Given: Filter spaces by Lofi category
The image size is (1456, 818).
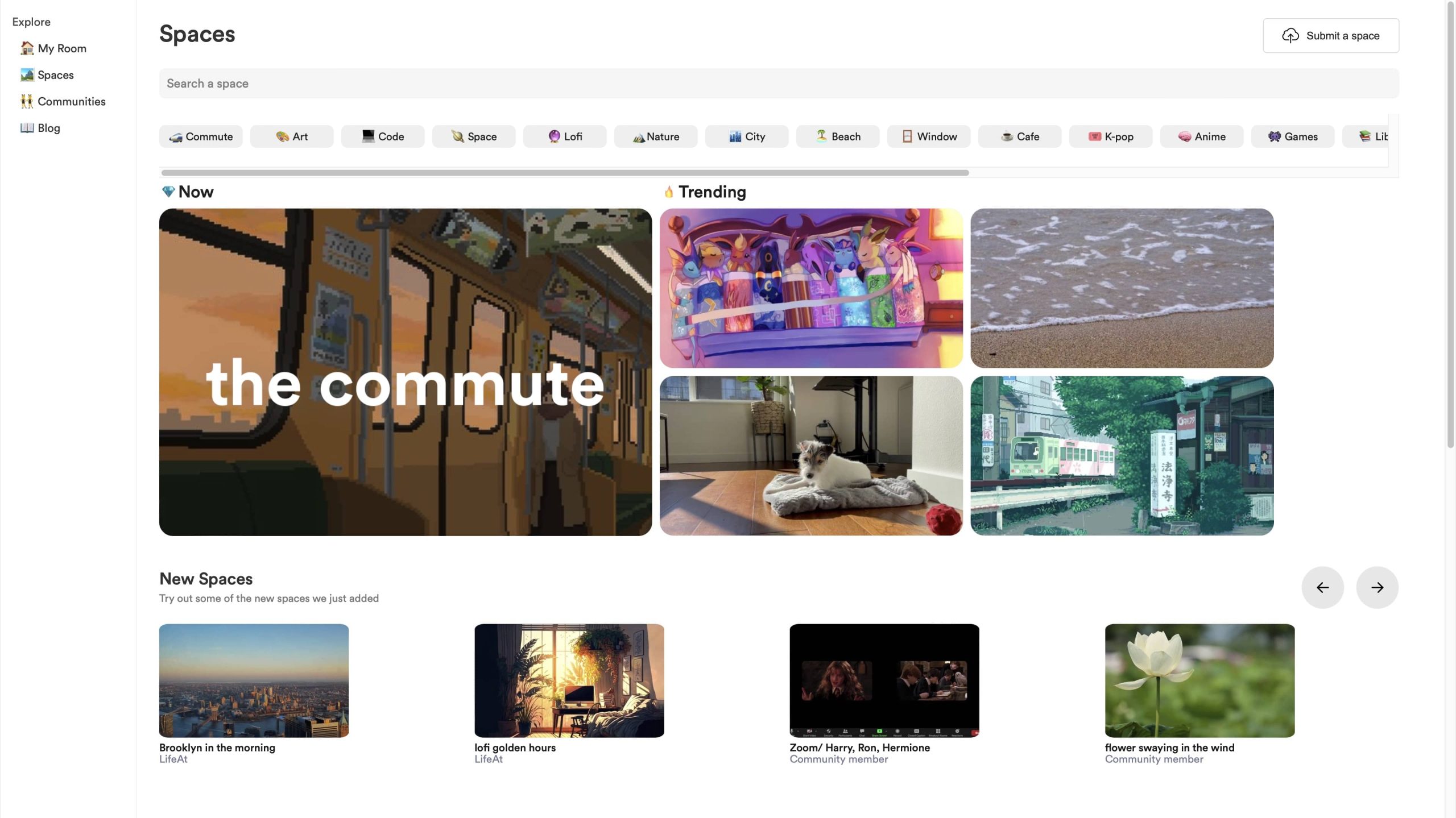Looking at the screenshot, I should pos(565,136).
